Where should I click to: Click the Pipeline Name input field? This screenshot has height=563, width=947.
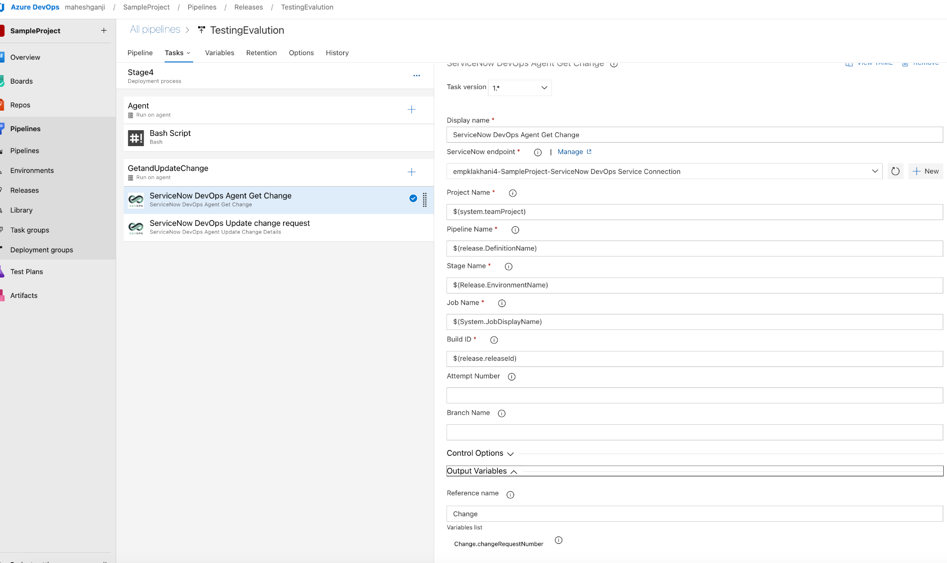(695, 248)
